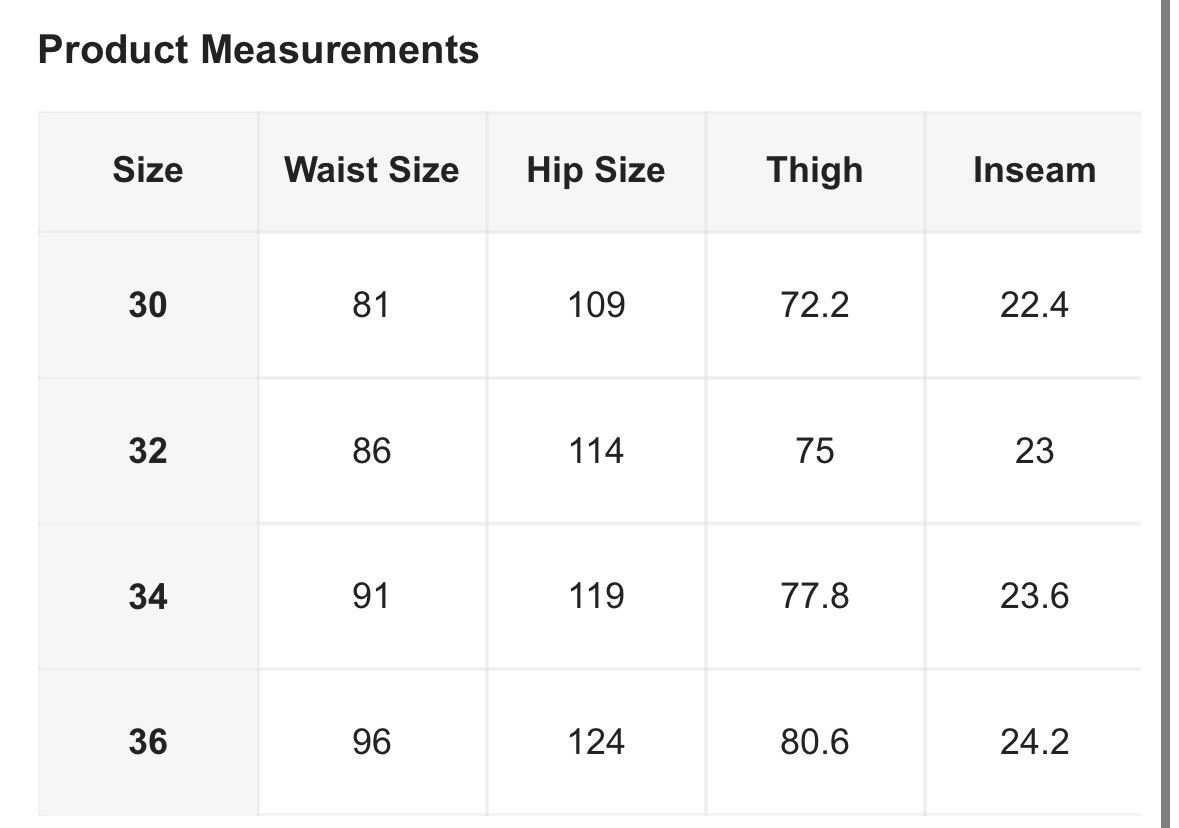Viewport: 1179px width, 828px height.
Task: Click the Product Measurements heading
Action: coord(258,50)
